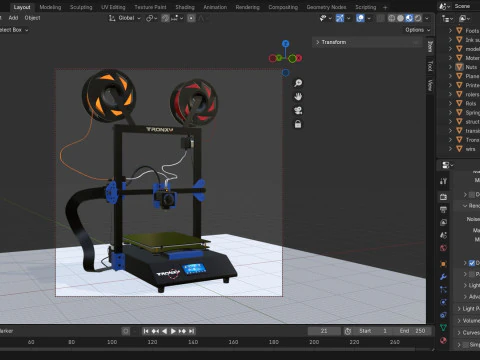This screenshot has height=360, width=480.
Task: Play the animation forward
Action: click(173, 331)
